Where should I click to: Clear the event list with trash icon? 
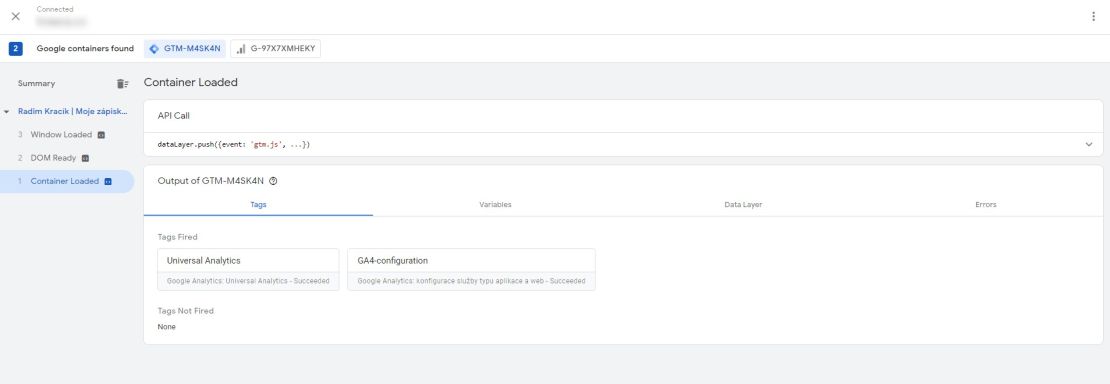(122, 84)
